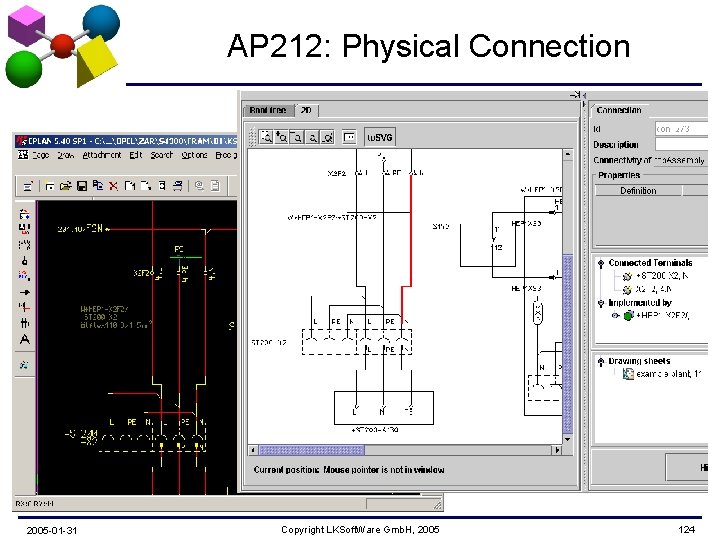Select the arrow tool in EPLAN sidebar
Image resolution: width=720 pixels, height=540 pixels.
pyautogui.click(x=25, y=292)
